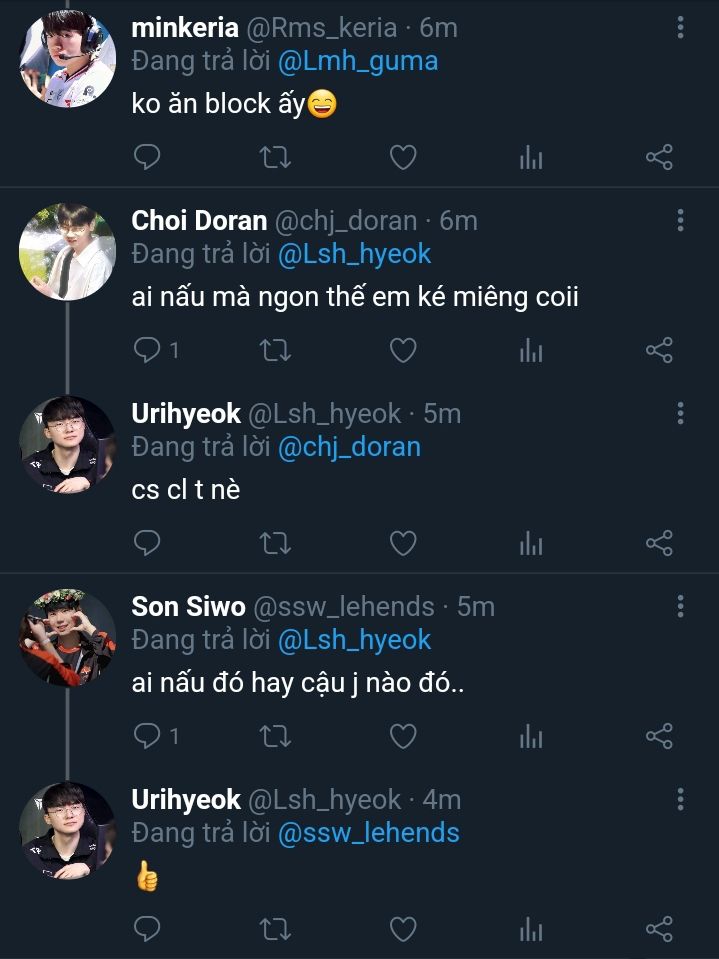The width and height of the screenshot is (719, 959).
Task: Retweet Son Siwo's tweet
Action: coord(275,737)
